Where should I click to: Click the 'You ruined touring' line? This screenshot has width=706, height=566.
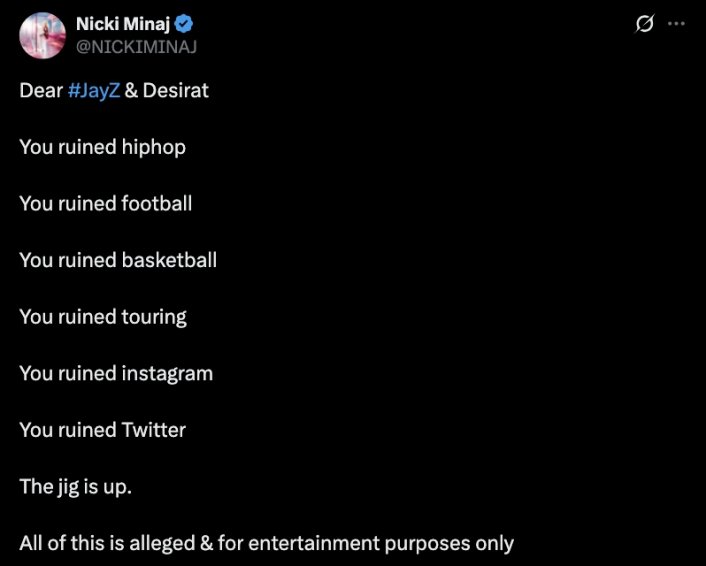point(103,317)
